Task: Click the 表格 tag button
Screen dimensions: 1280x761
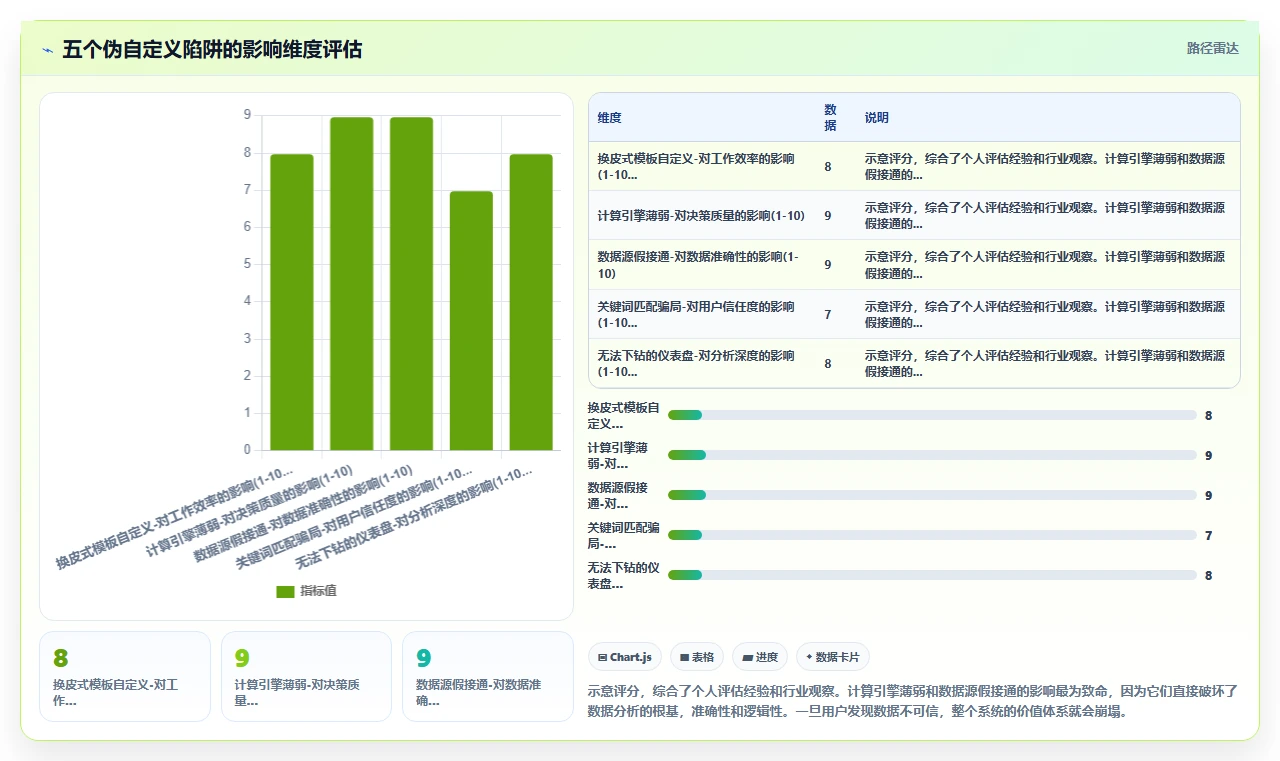Action: click(697, 657)
